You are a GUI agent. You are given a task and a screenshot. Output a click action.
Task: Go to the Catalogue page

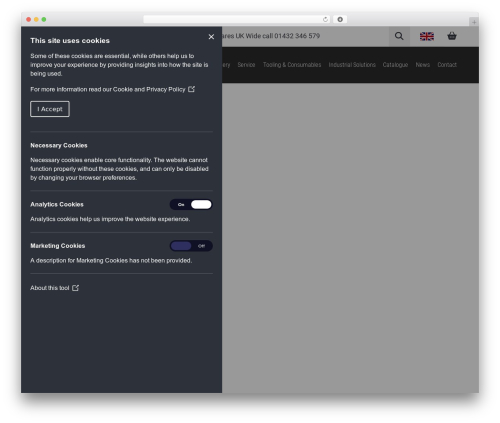pyautogui.click(x=395, y=65)
